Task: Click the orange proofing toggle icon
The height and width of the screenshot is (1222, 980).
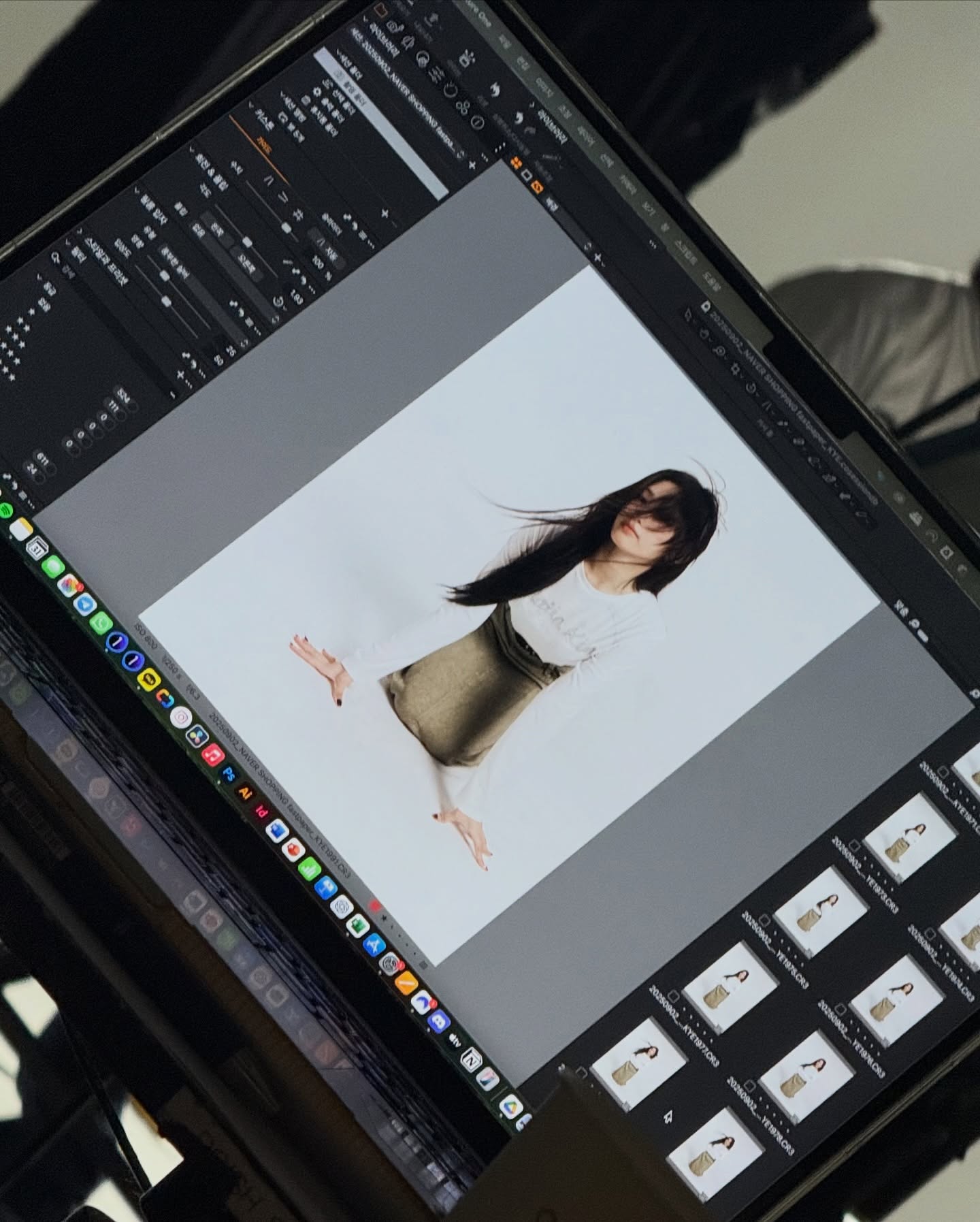Action: point(537,188)
